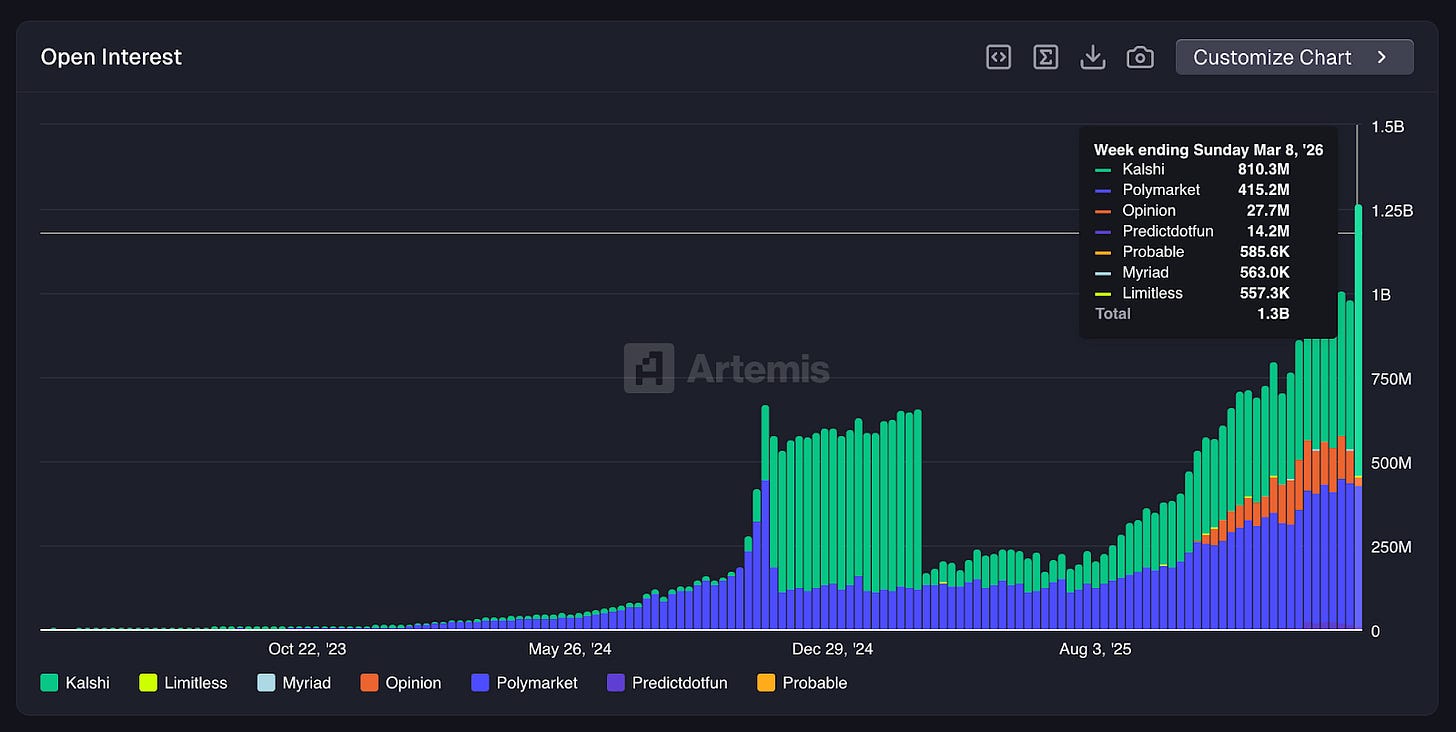
Task: Expand the Customize Chart chevron arrow
Action: pyautogui.click(x=1382, y=58)
